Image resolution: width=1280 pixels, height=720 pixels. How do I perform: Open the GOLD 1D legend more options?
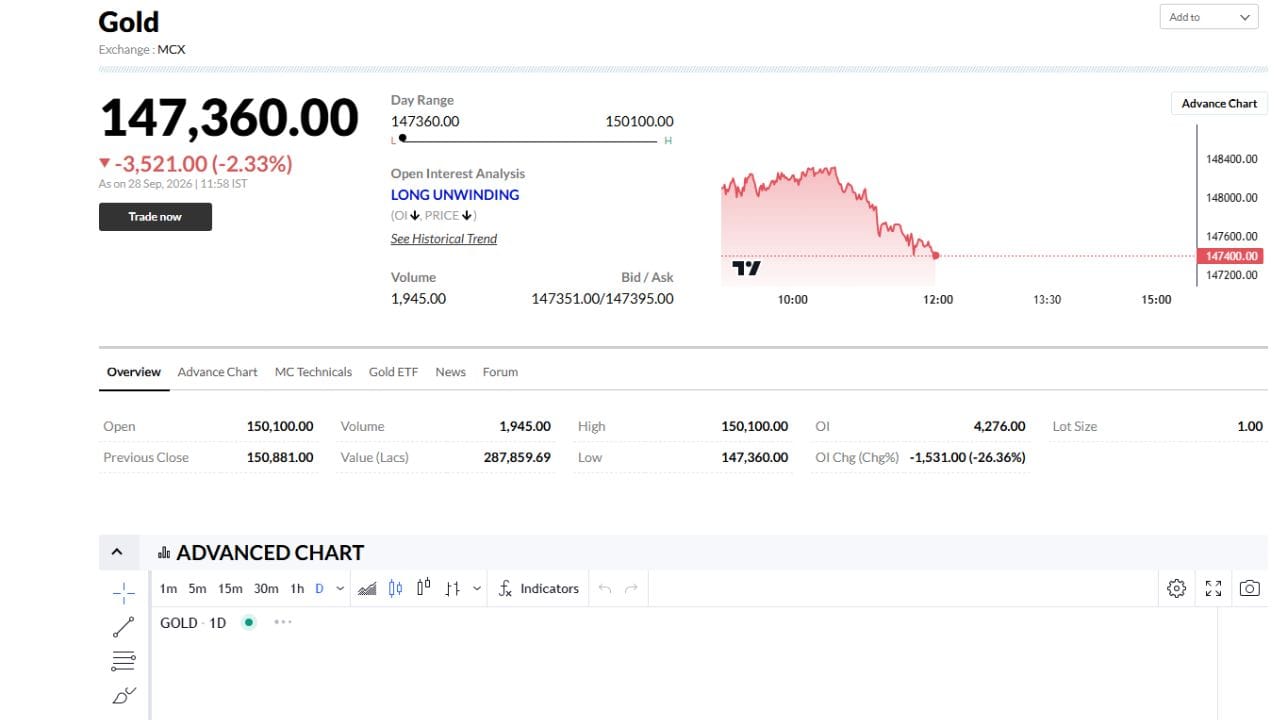(x=283, y=622)
